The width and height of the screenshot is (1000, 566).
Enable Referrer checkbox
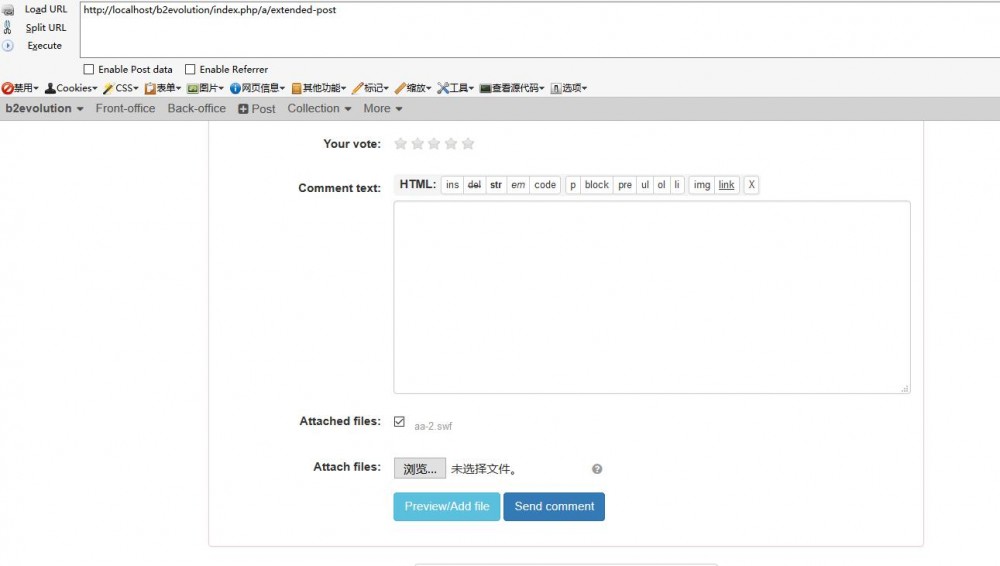tap(190, 69)
